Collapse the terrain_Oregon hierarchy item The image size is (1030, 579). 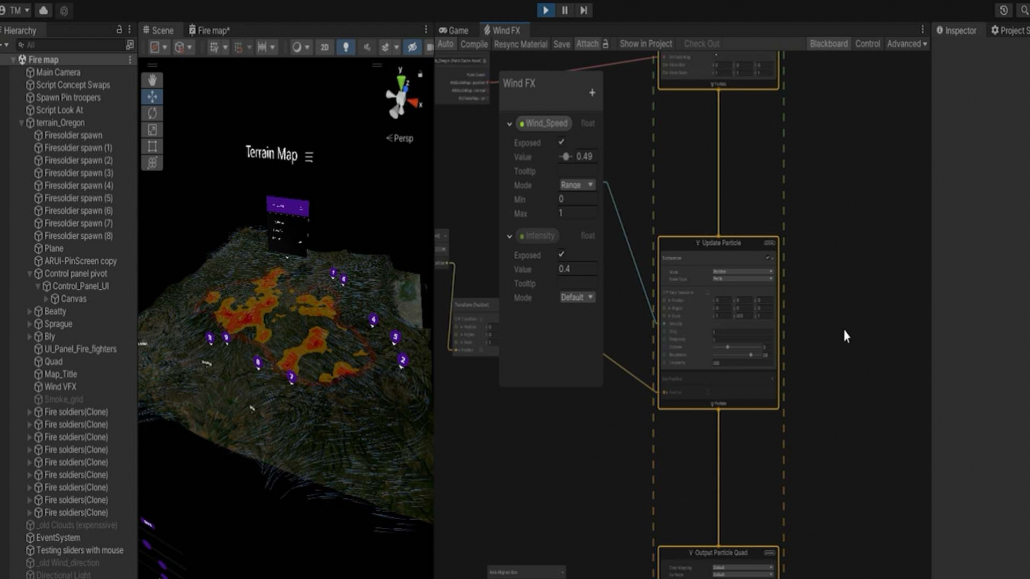click(x=22, y=123)
